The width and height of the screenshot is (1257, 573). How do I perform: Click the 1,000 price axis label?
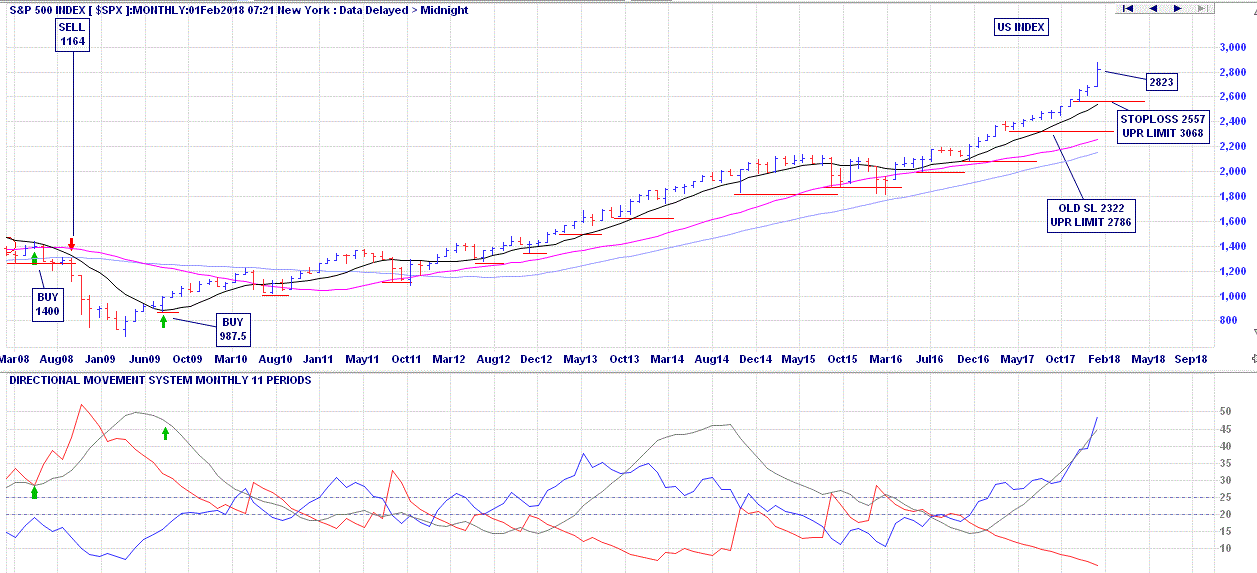(1232, 296)
